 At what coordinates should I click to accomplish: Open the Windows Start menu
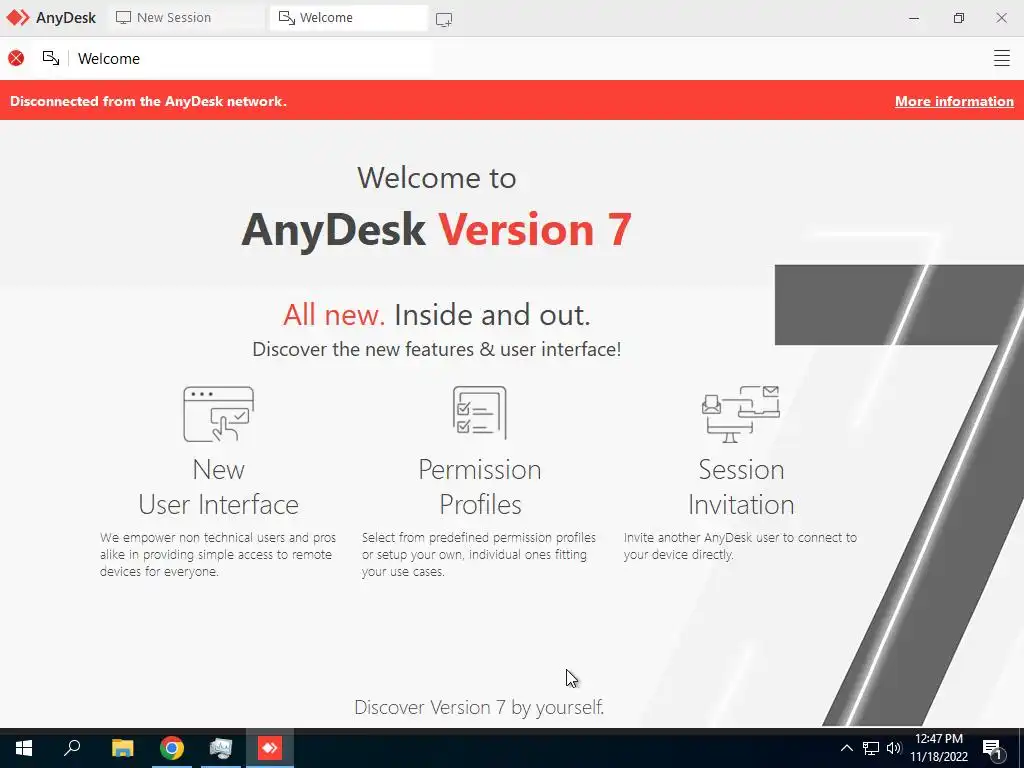pyautogui.click(x=24, y=748)
